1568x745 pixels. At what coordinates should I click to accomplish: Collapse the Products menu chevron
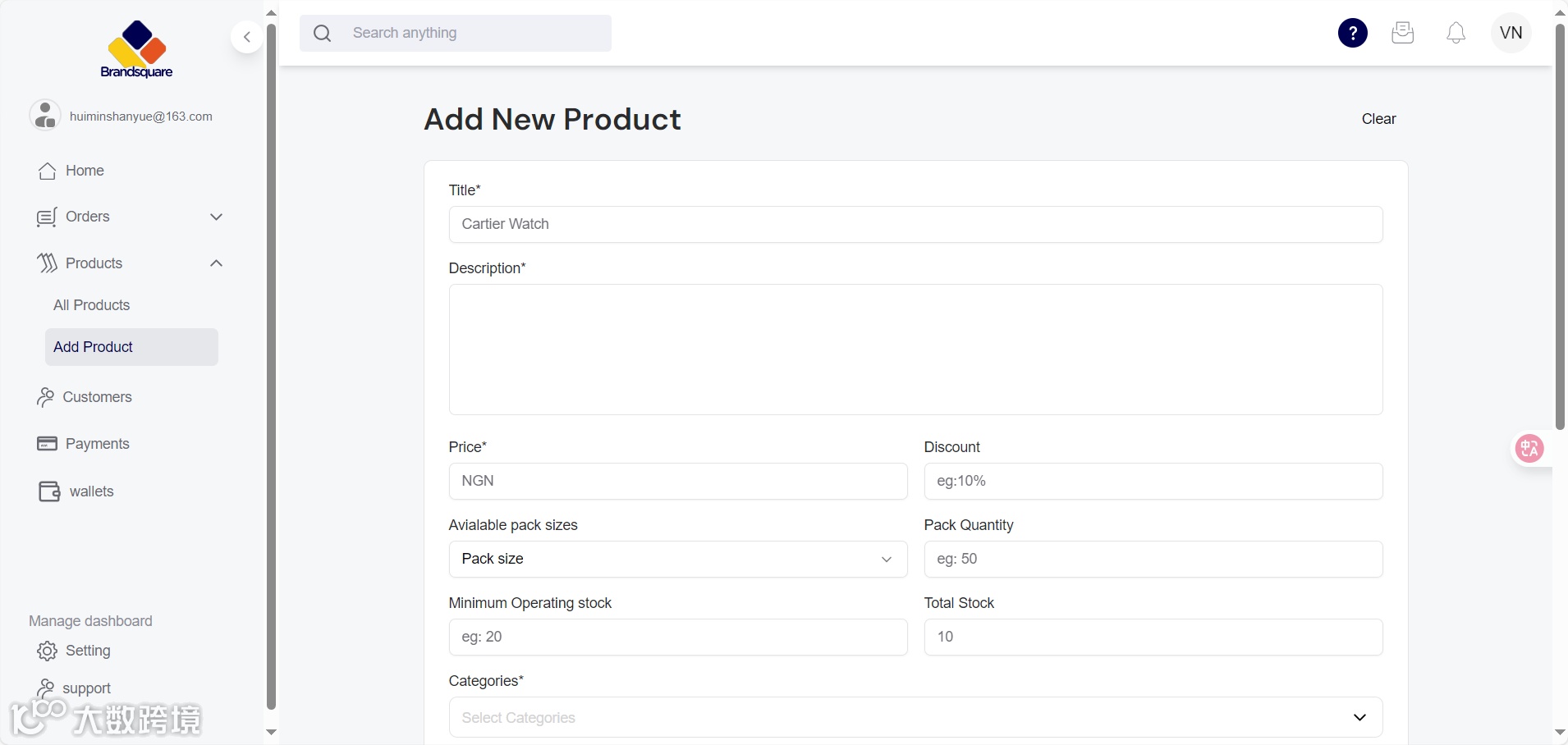click(217, 263)
